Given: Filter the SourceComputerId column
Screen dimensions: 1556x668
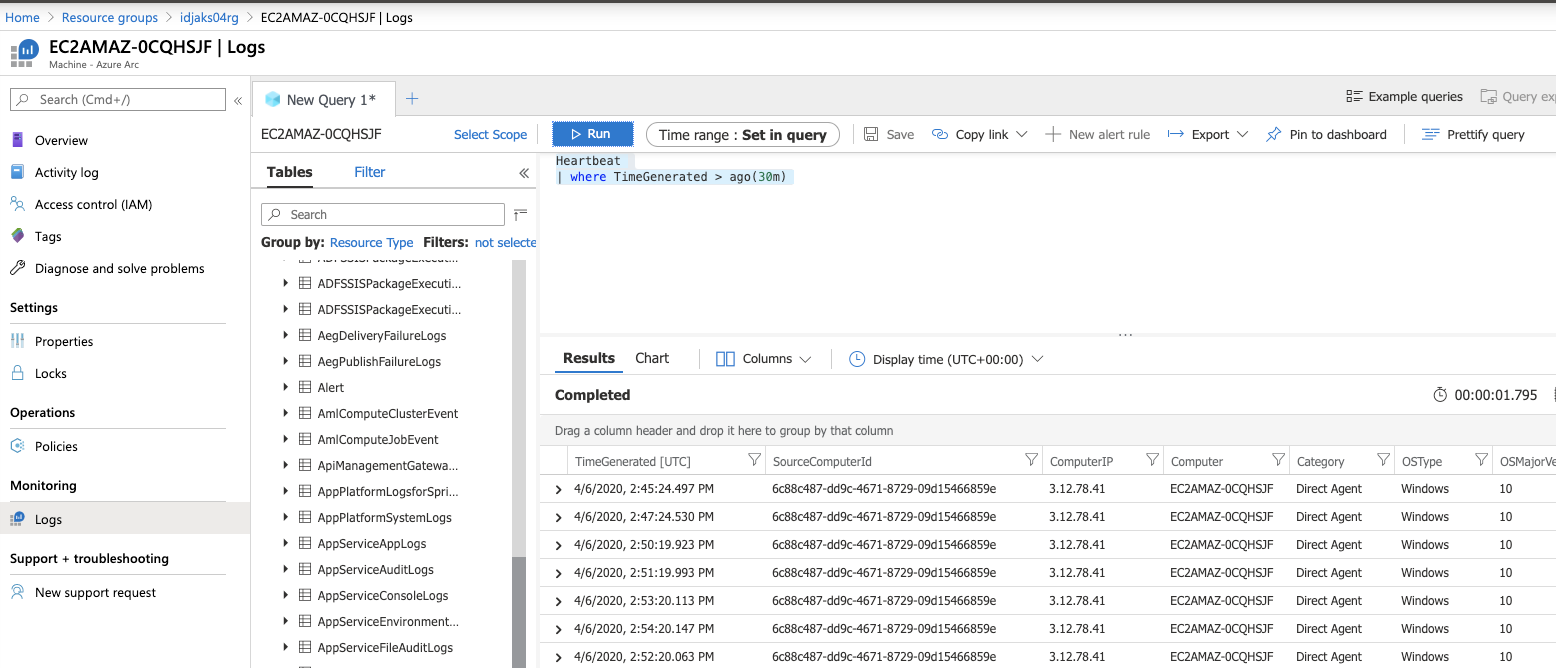Looking at the screenshot, I should [x=1031, y=461].
